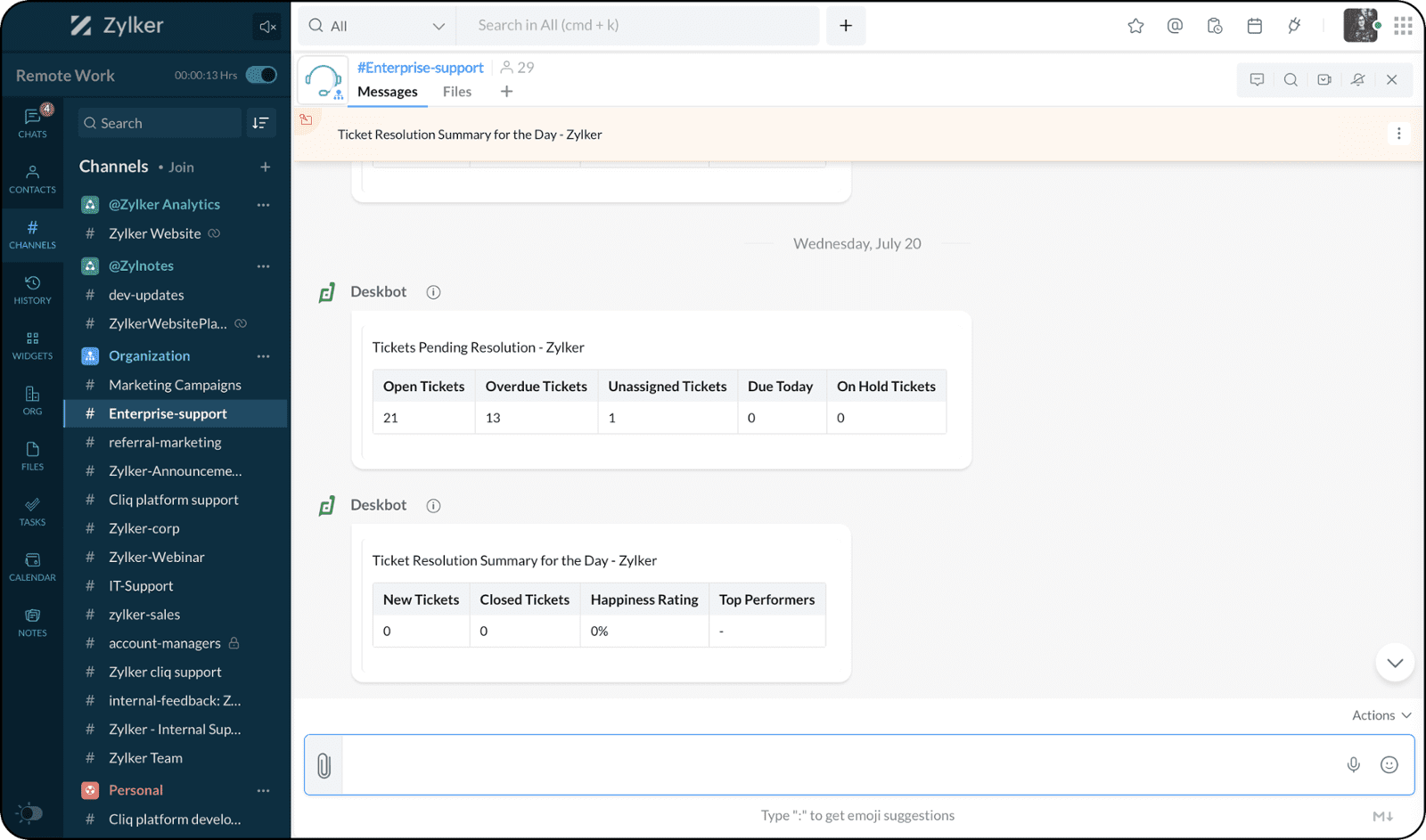Viewport: 1426px width, 840px height.
Task: Search within the Enterprise-support channel
Action: coord(1291,79)
